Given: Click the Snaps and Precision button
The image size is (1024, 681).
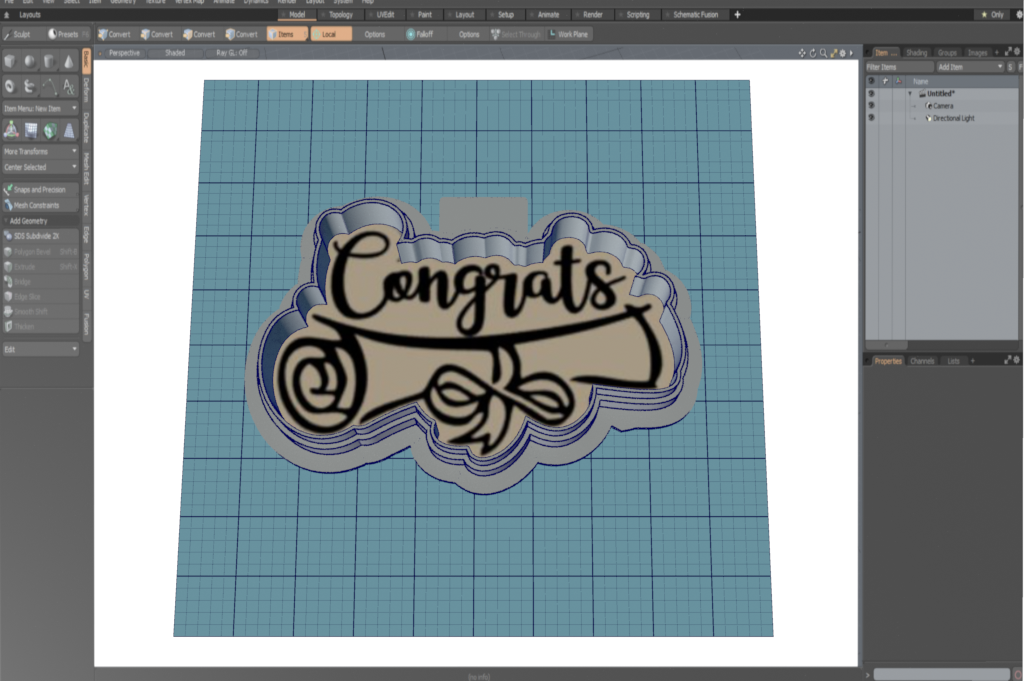Looking at the screenshot, I should [40, 189].
